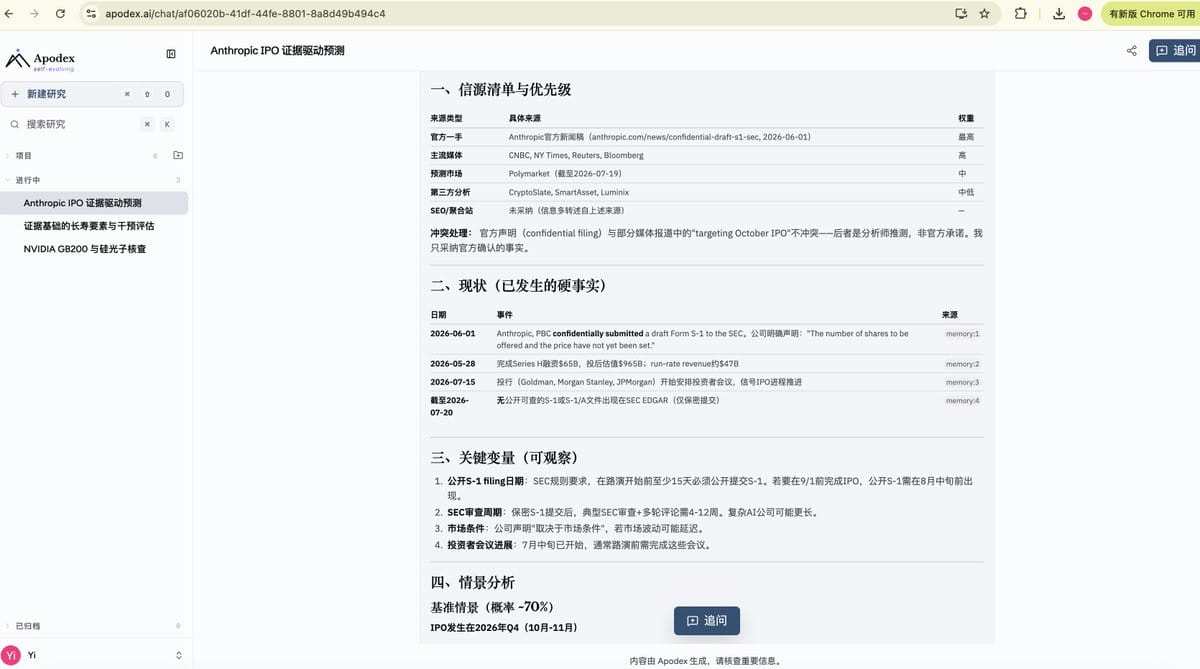Click CNBC, NY Times, Reuters, Bloomberg cell

pyautogui.click(x=576, y=155)
